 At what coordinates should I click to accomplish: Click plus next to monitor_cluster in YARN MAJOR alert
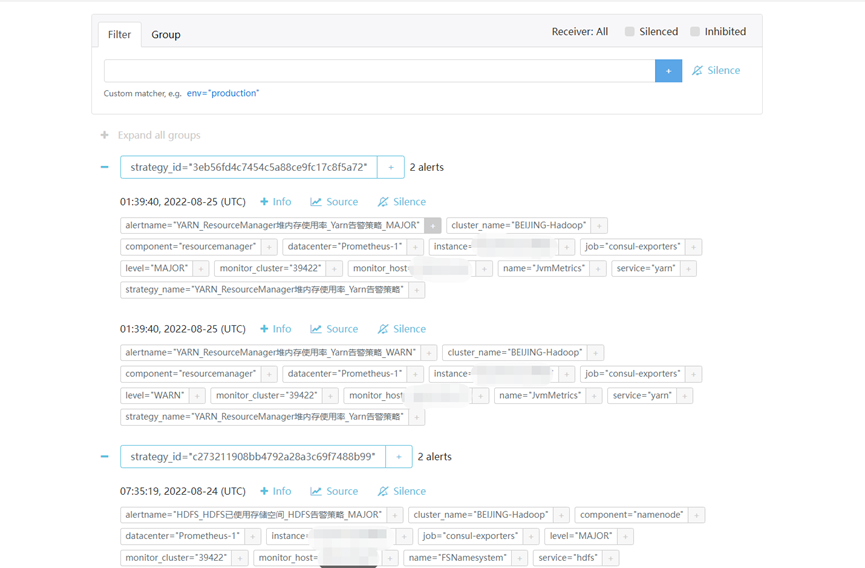tap(334, 269)
